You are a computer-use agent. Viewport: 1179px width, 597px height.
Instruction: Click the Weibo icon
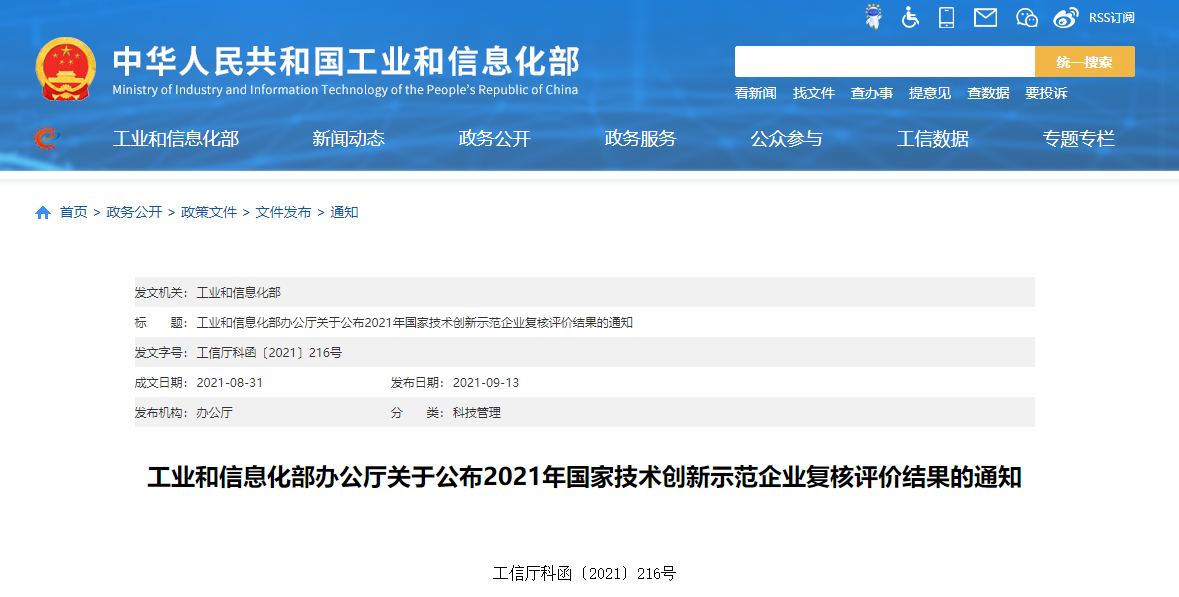click(x=1066, y=17)
